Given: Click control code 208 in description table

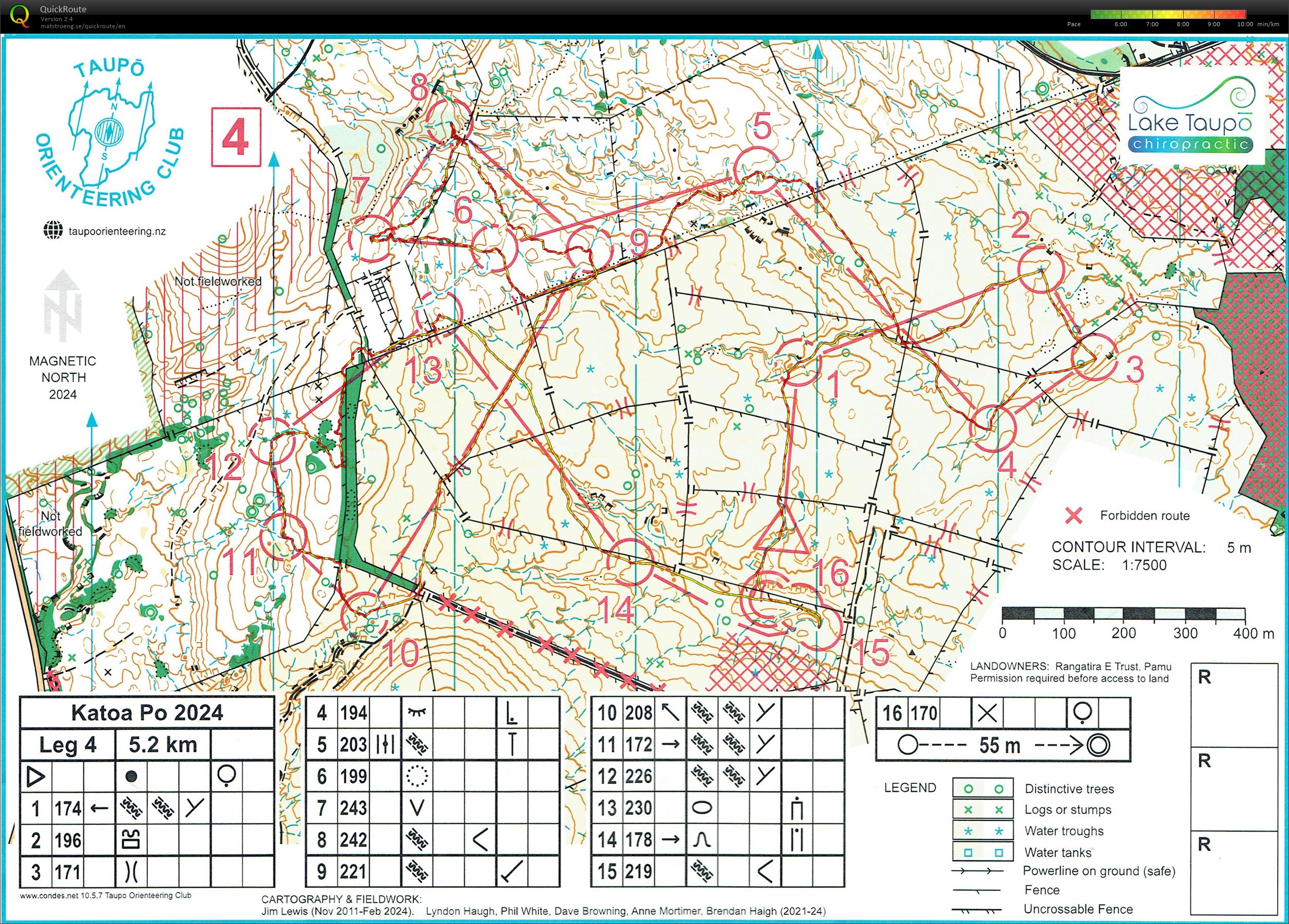Looking at the screenshot, I should click(x=639, y=712).
